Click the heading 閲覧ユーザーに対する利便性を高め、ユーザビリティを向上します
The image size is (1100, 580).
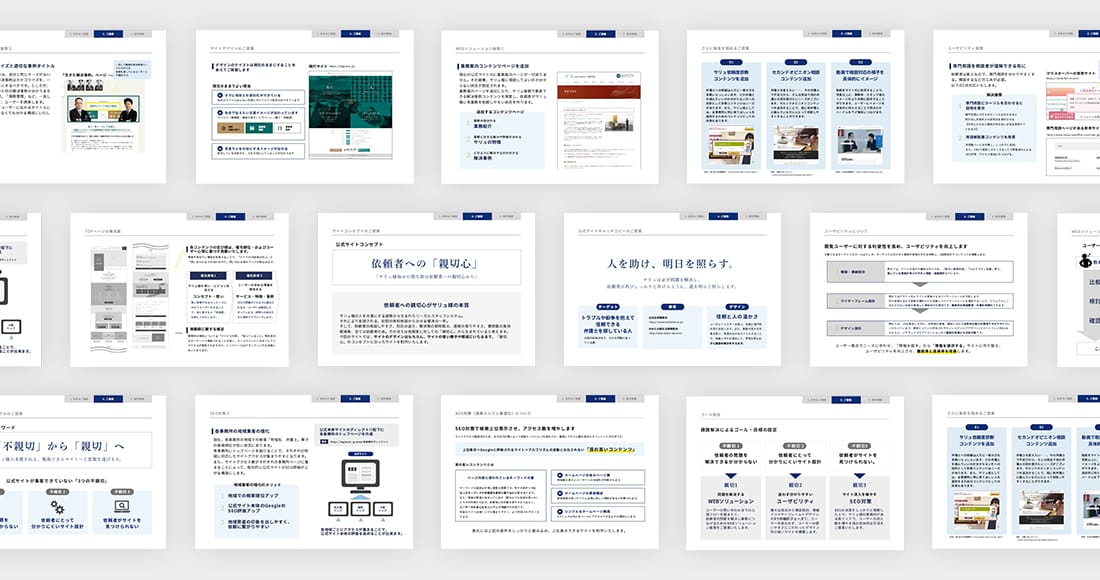[896, 246]
